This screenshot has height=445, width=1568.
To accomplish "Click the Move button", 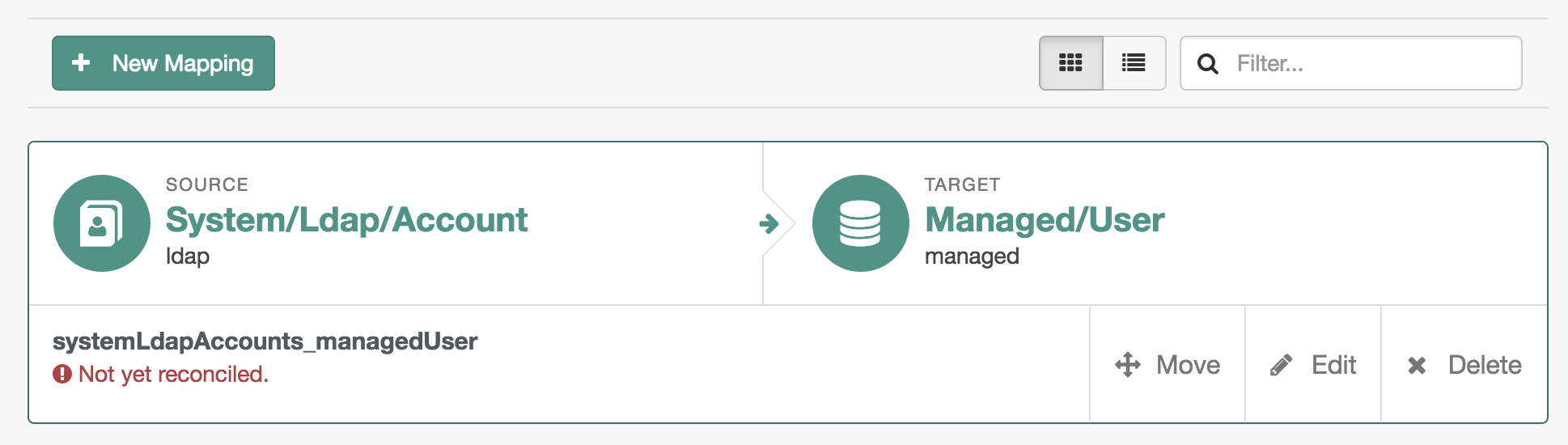I will tap(1168, 365).
